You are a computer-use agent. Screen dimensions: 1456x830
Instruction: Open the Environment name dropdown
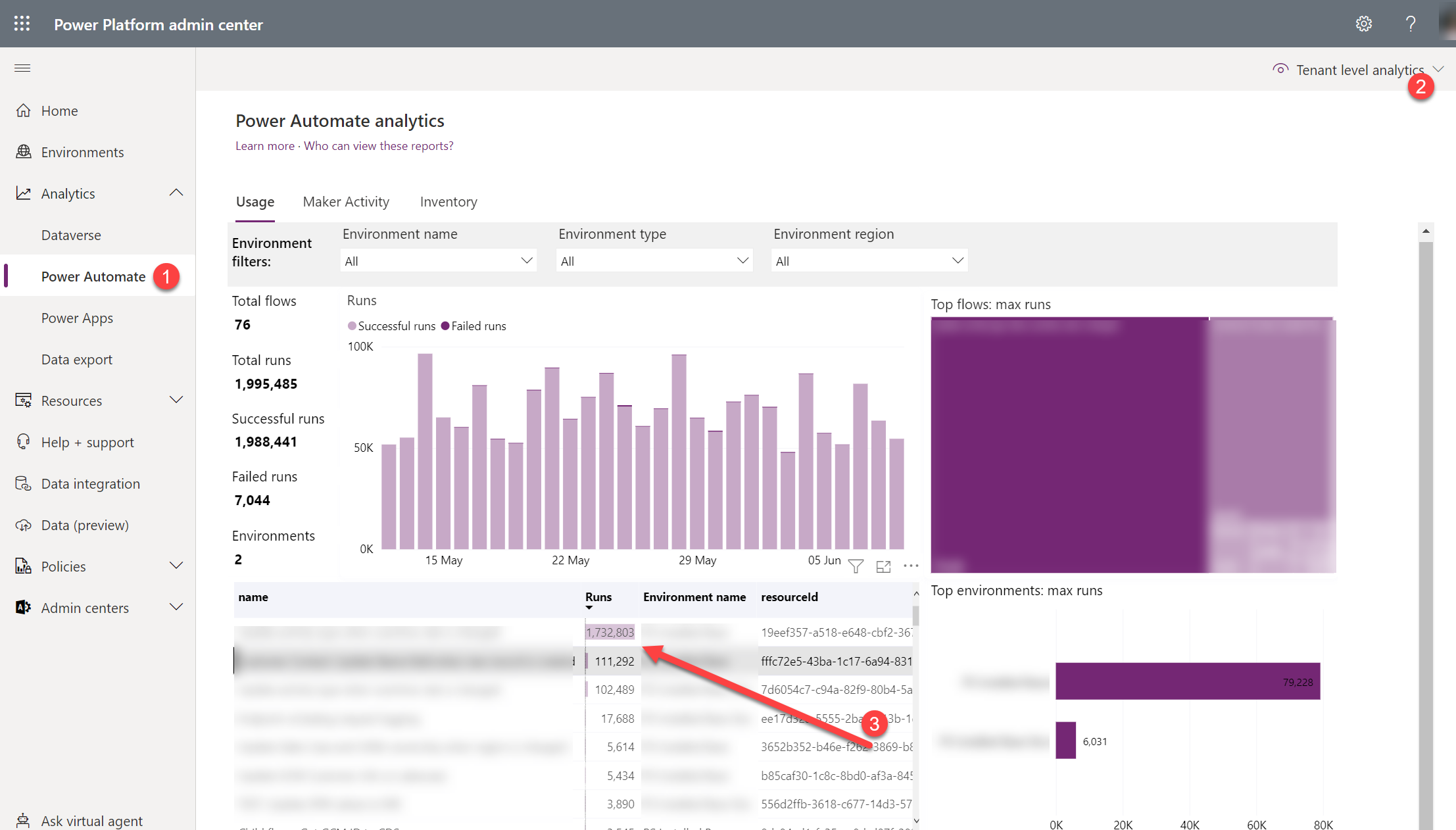pyautogui.click(x=438, y=261)
